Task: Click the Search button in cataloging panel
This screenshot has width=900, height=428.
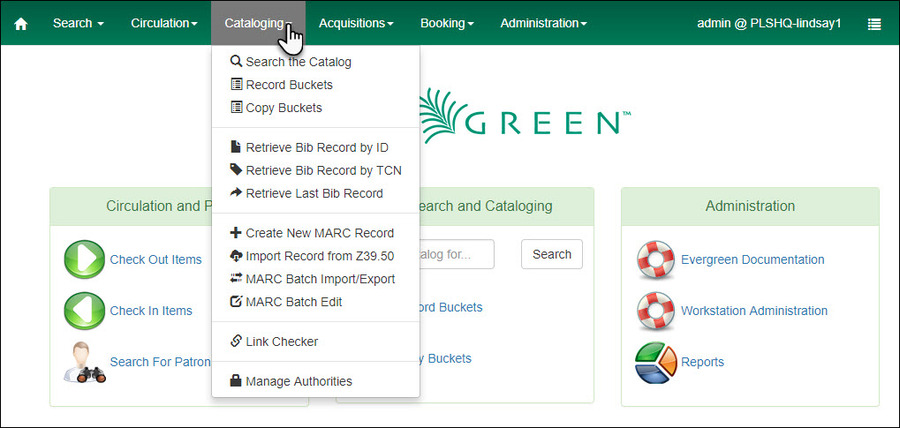Action: [552, 254]
